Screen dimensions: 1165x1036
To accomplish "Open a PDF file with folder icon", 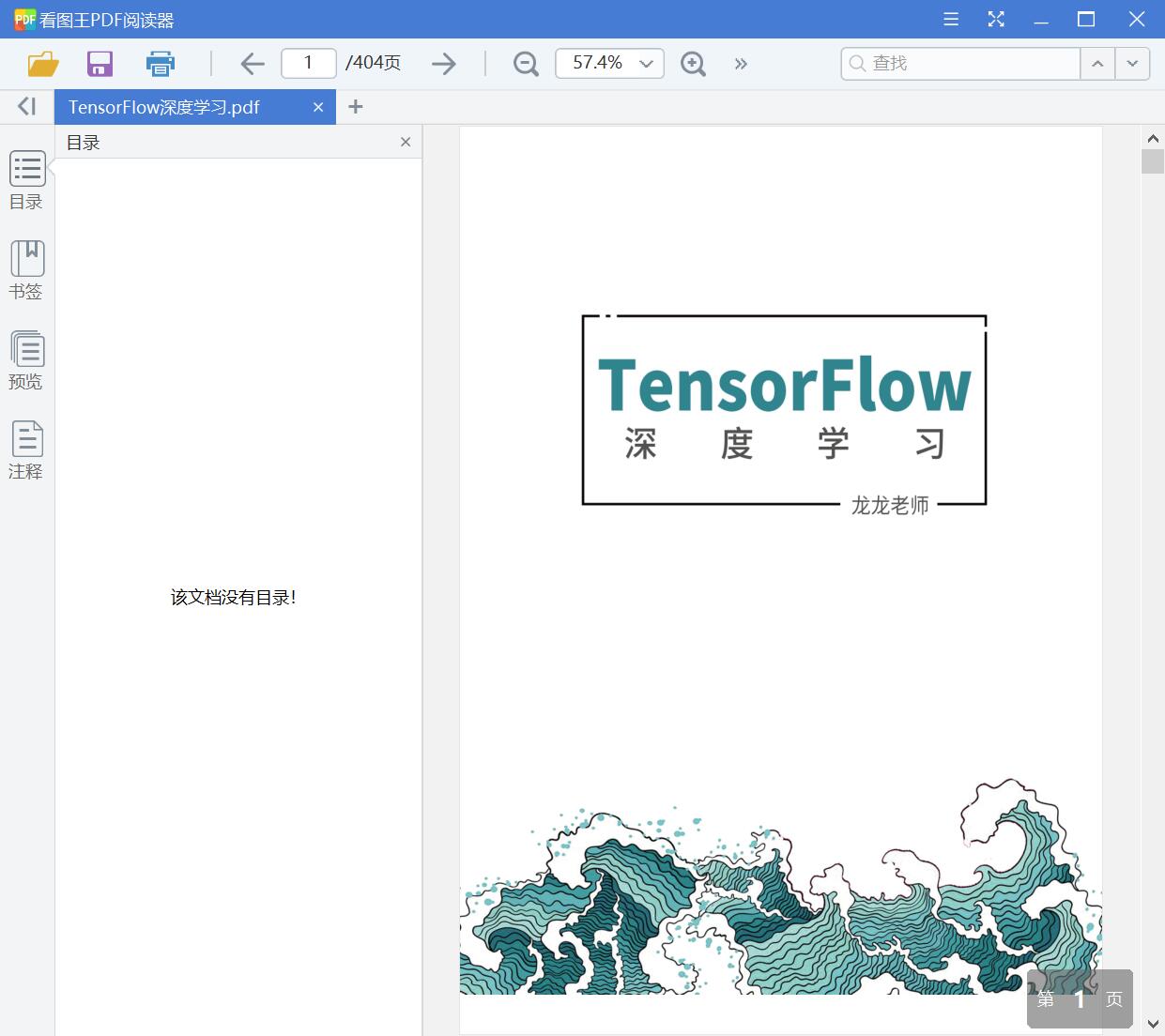I will point(43,64).
